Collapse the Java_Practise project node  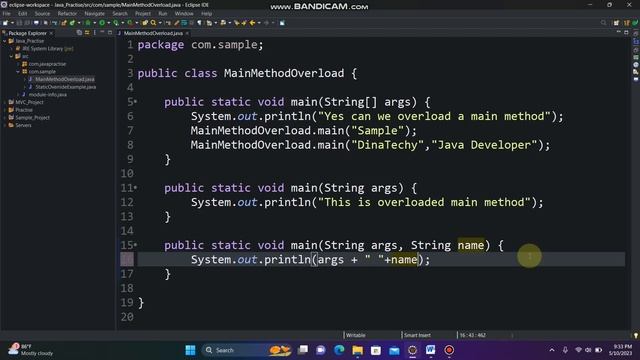click(x=4, y=41)
